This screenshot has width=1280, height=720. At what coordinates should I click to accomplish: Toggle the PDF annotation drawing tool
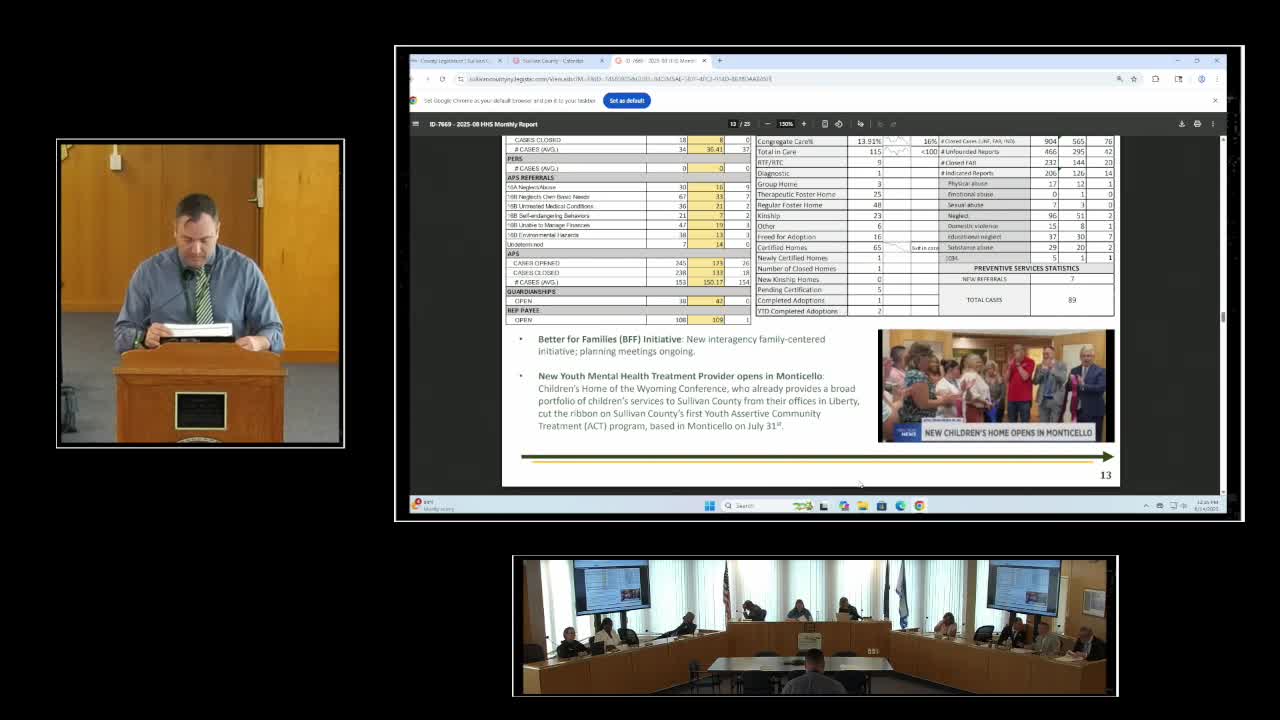(861, 124)
